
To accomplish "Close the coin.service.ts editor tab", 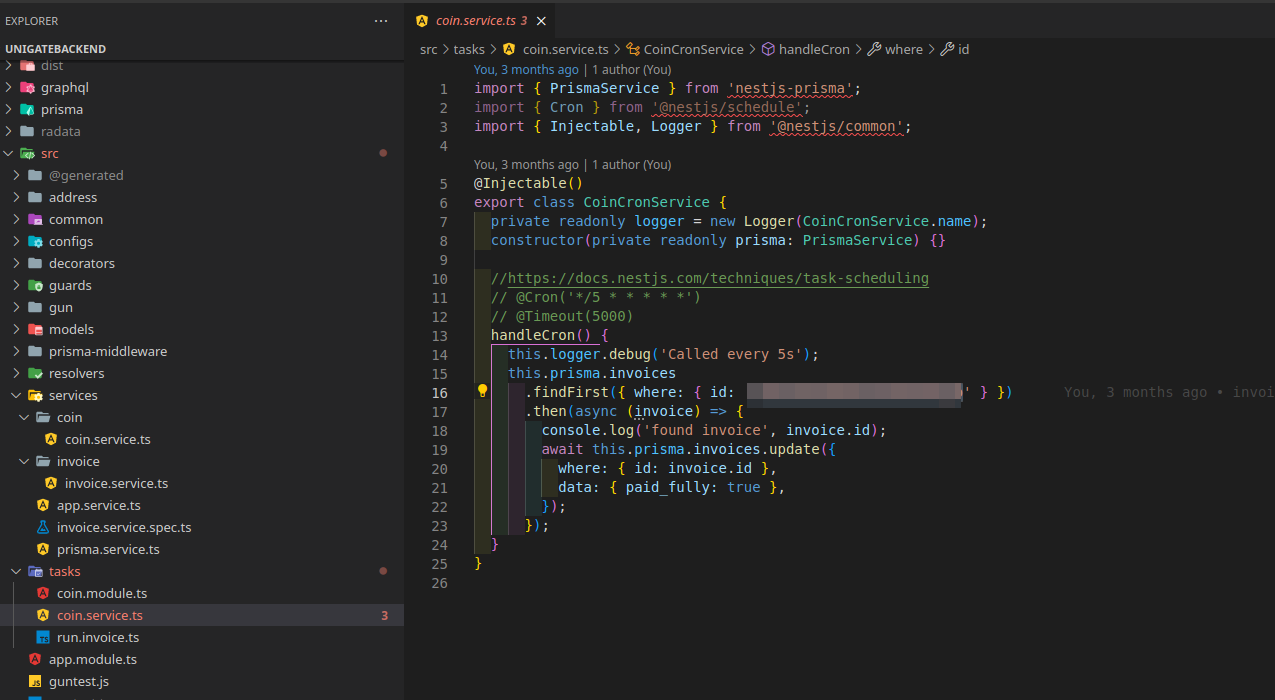I will click(x=541, y=21).
